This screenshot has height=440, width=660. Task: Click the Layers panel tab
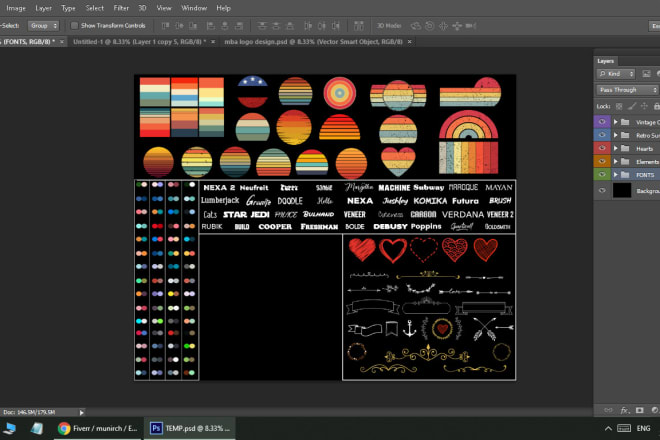(606, 60)
